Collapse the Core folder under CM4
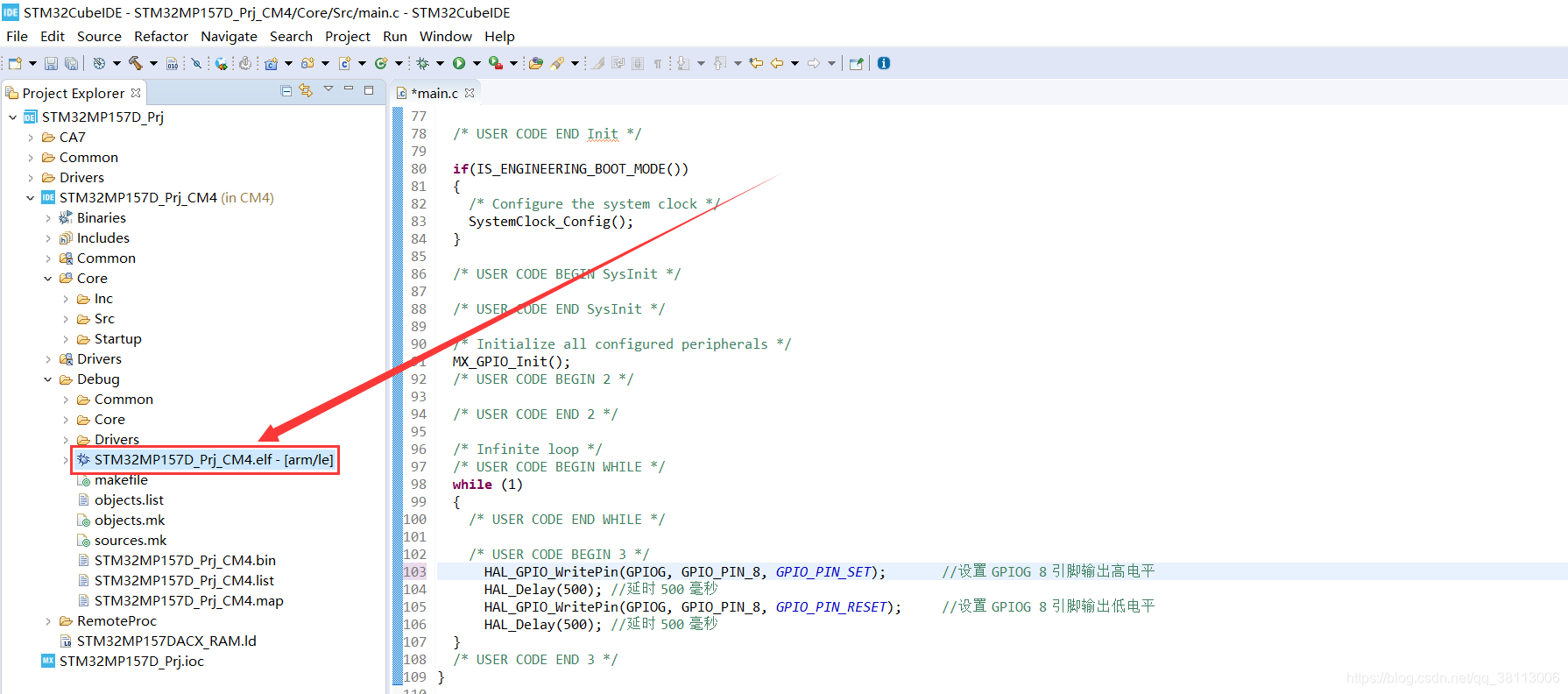Image resolution: width=1568 pixels, height=694 pixels. (x=48, y=279)
